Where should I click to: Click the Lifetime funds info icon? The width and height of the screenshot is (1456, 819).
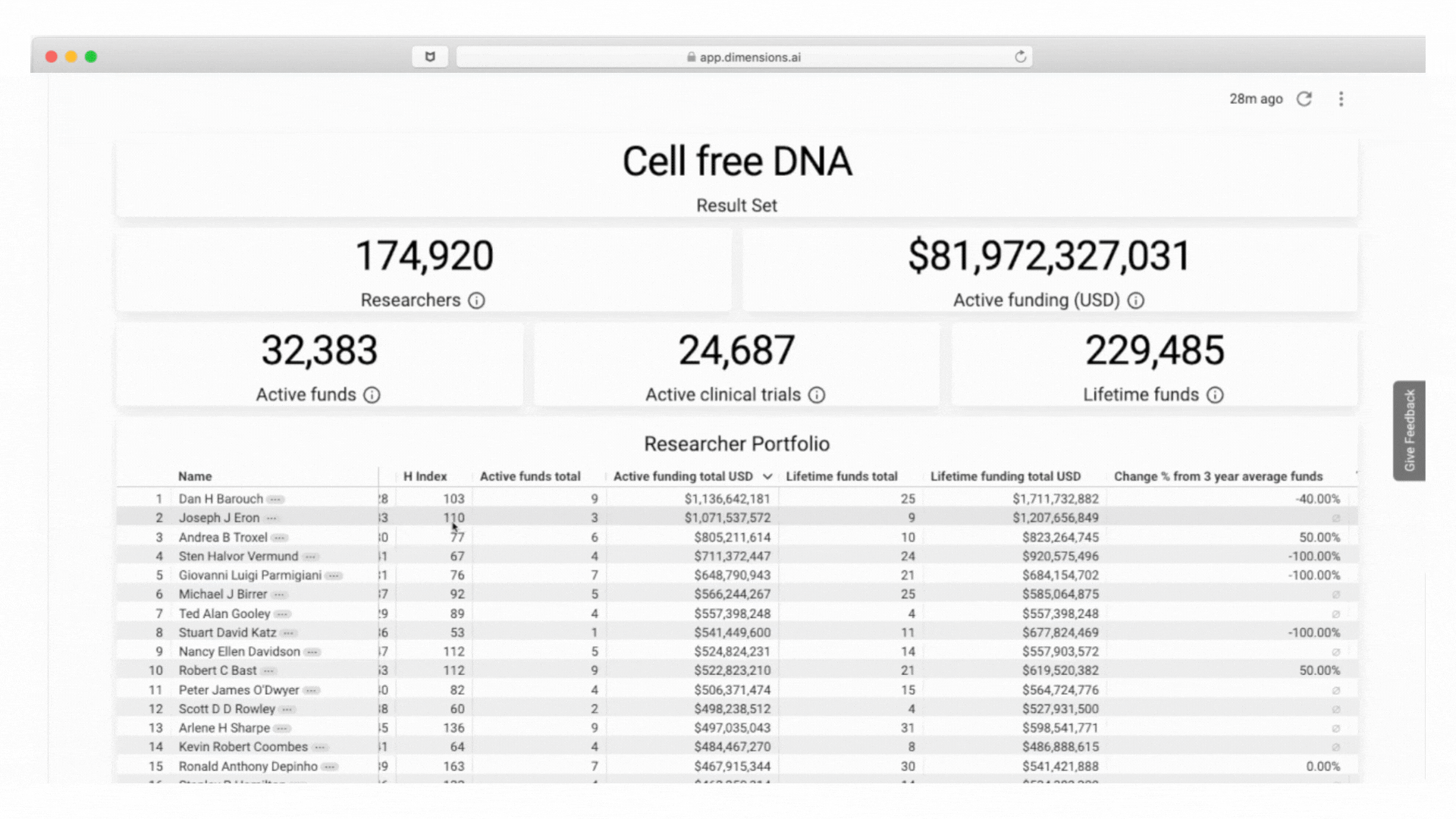tap(1215, 395)
